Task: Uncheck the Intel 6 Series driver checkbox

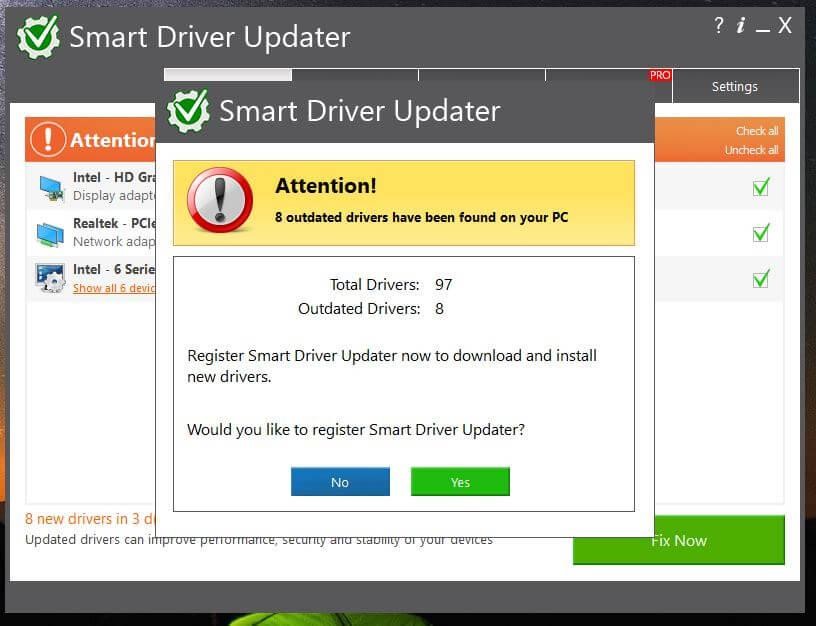Action: coord(761,279)
